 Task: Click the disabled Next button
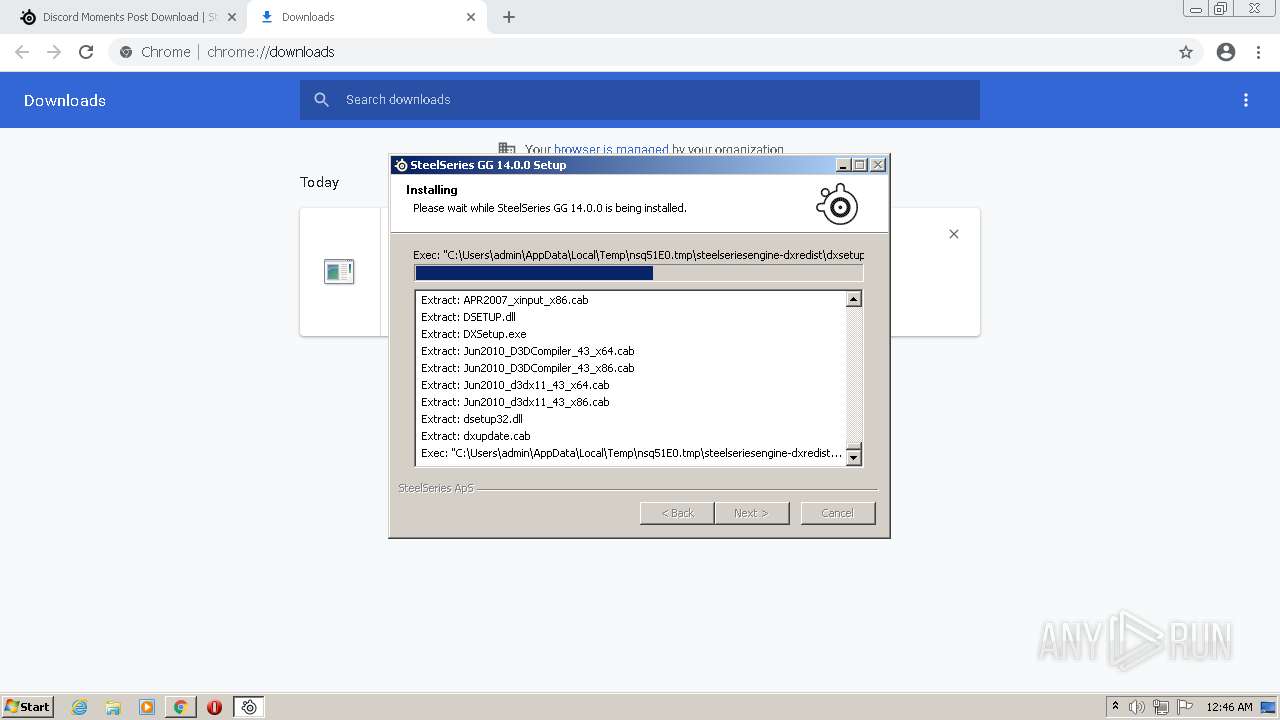tap(751, 513)
